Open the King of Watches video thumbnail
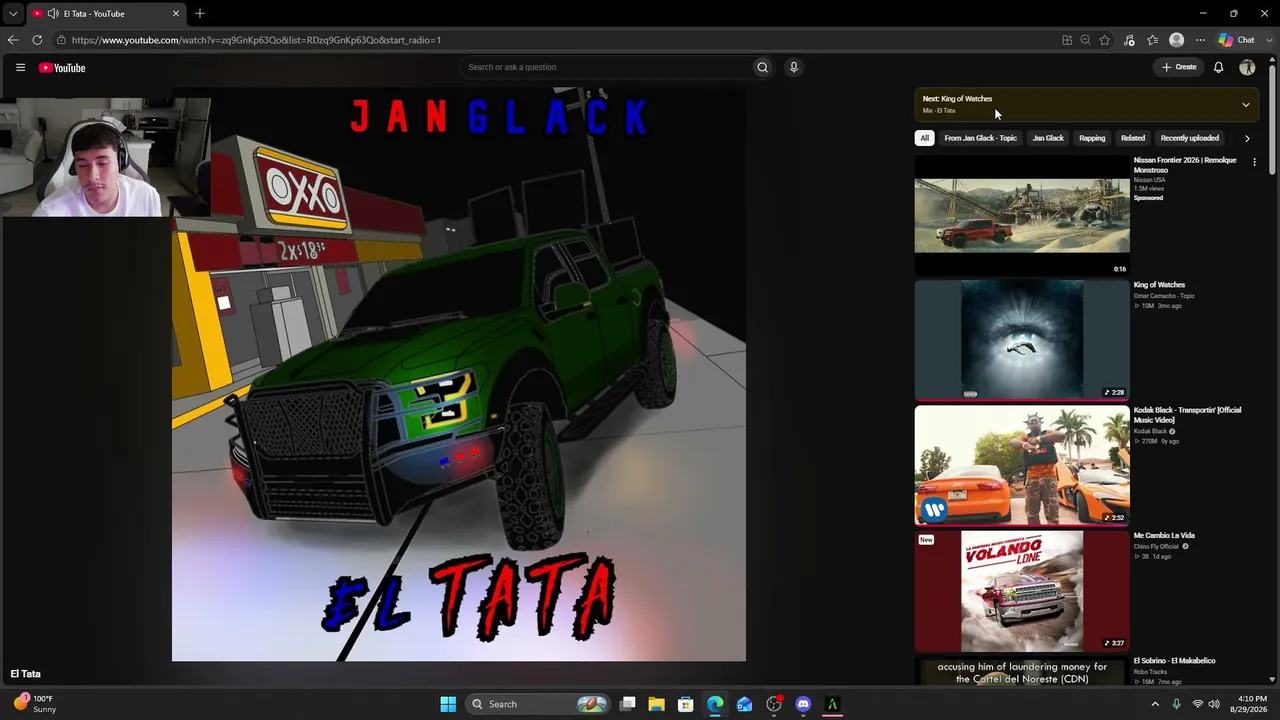Viewport: 1280px width, 720px height. (x=1022, y=340)
